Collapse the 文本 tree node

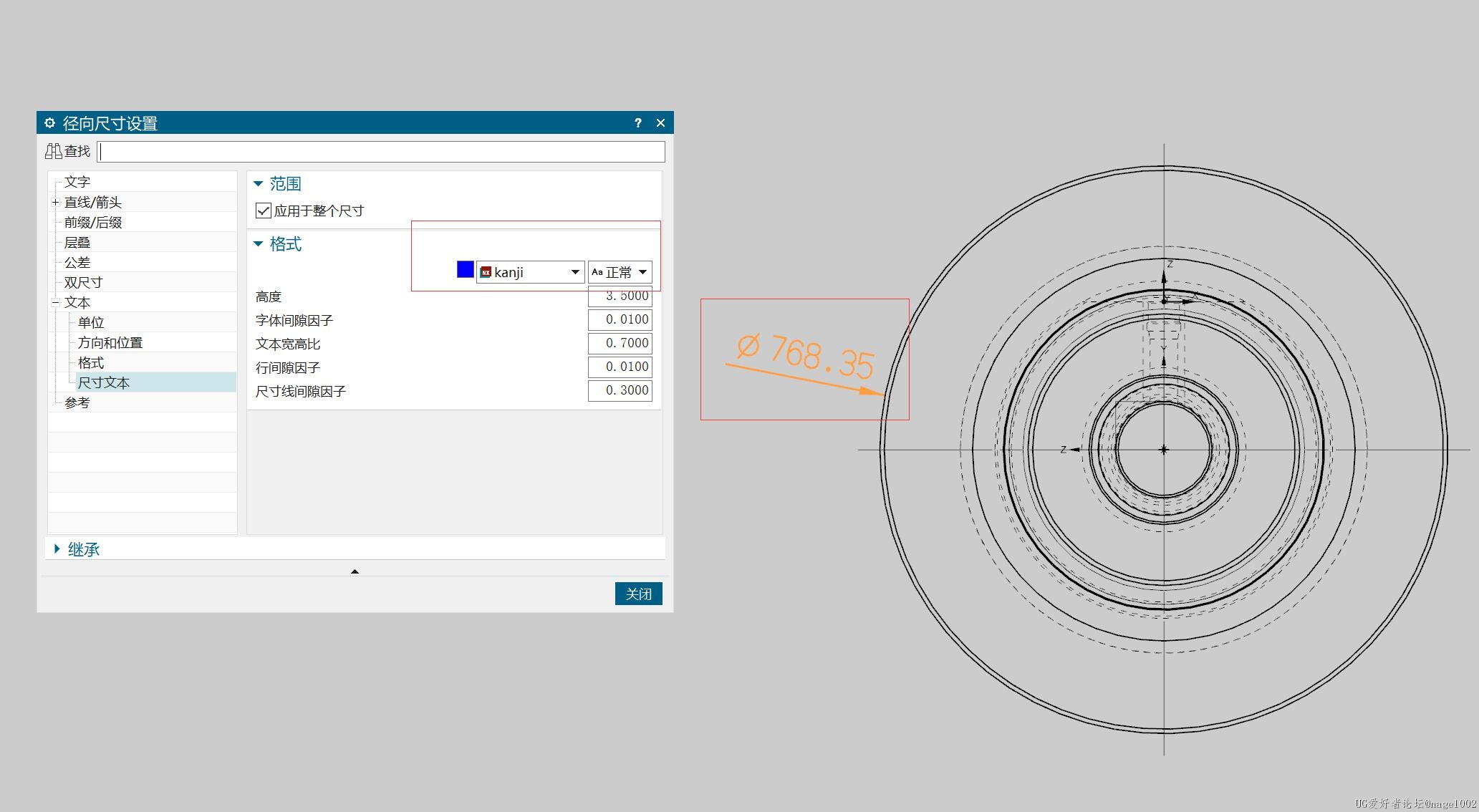55,303
